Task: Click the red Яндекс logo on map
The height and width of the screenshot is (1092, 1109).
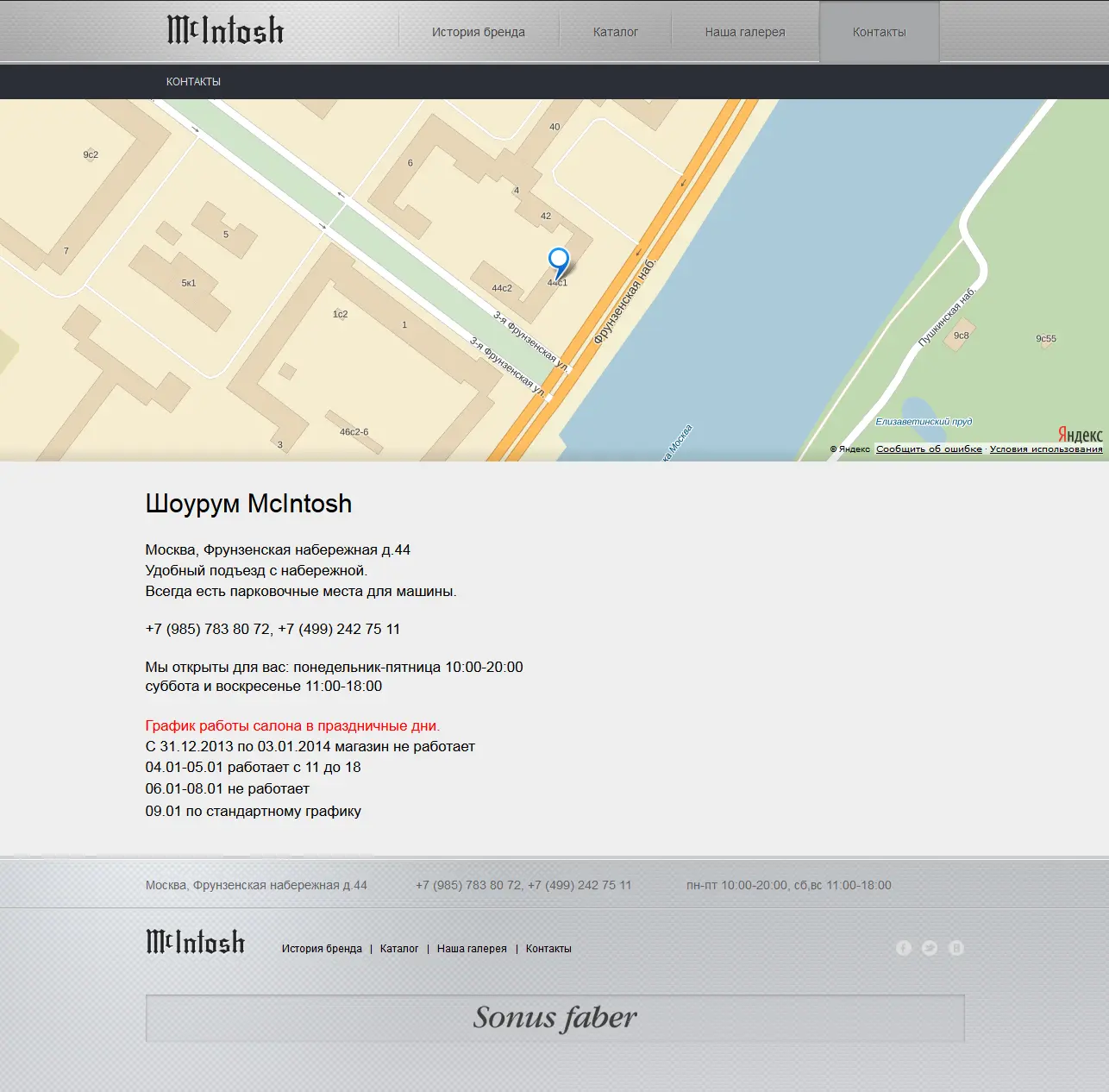Action: pos(1080,435)
